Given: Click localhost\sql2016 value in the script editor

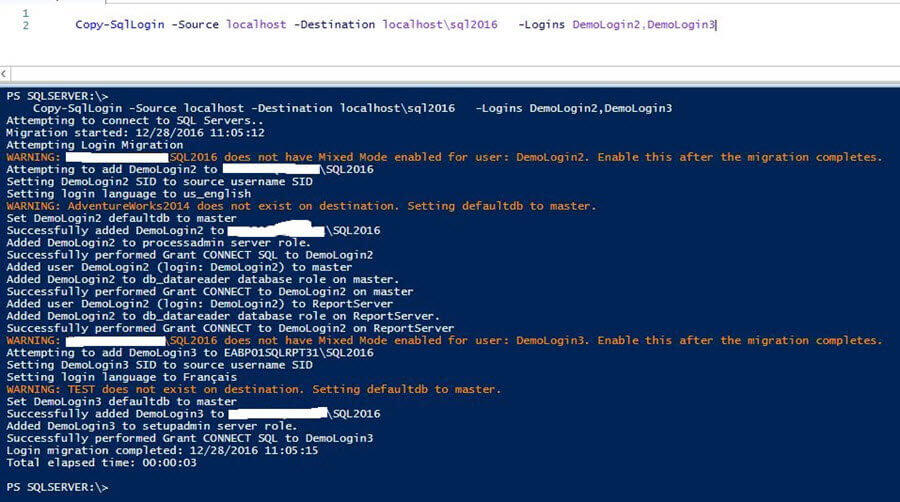Looking at the screenshot, I should pos(440,24).
